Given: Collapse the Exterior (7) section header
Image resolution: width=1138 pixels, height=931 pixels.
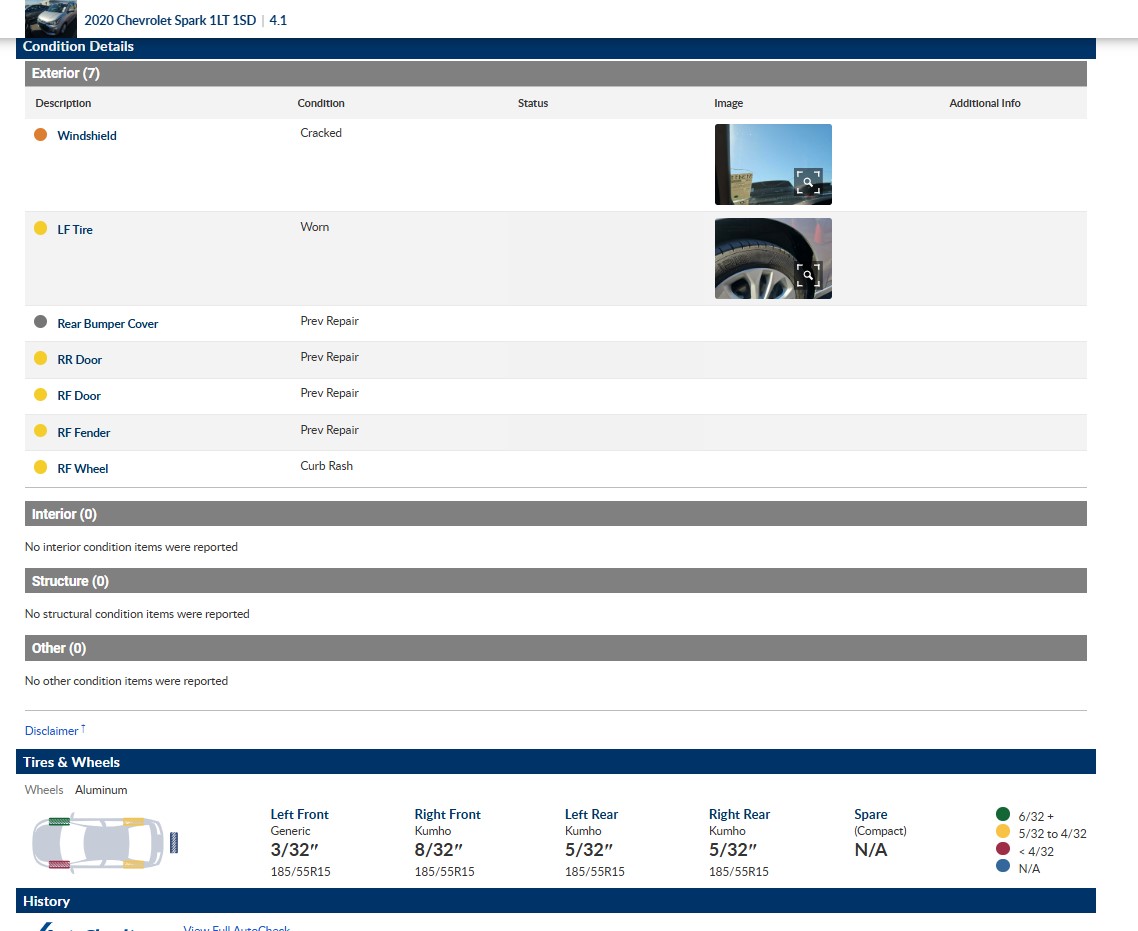Looking at the screenshot, I should click(556, 73).
